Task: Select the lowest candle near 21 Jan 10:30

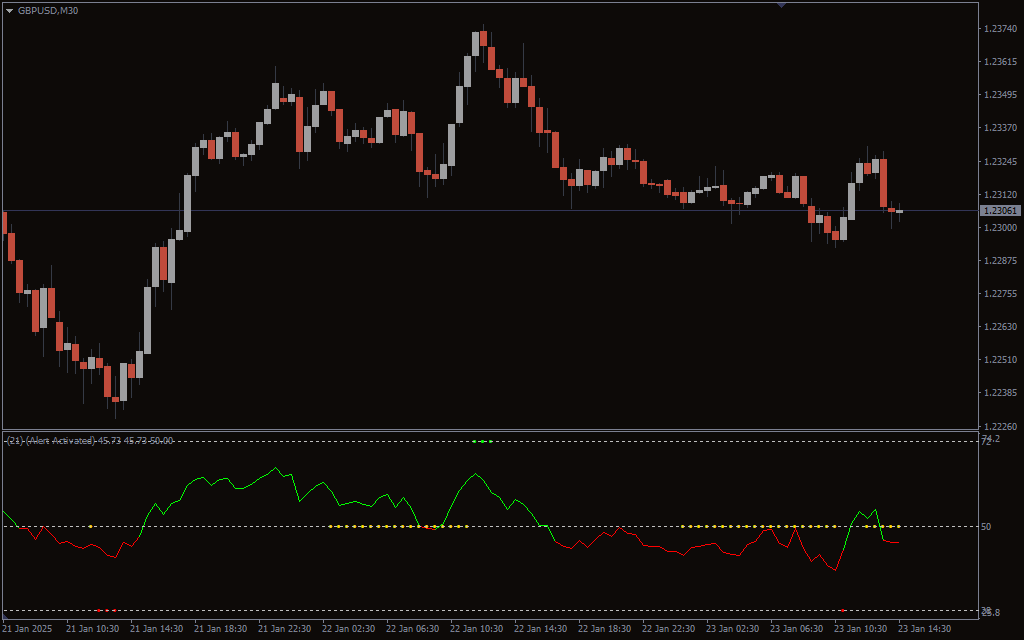Action: point(115,400)
